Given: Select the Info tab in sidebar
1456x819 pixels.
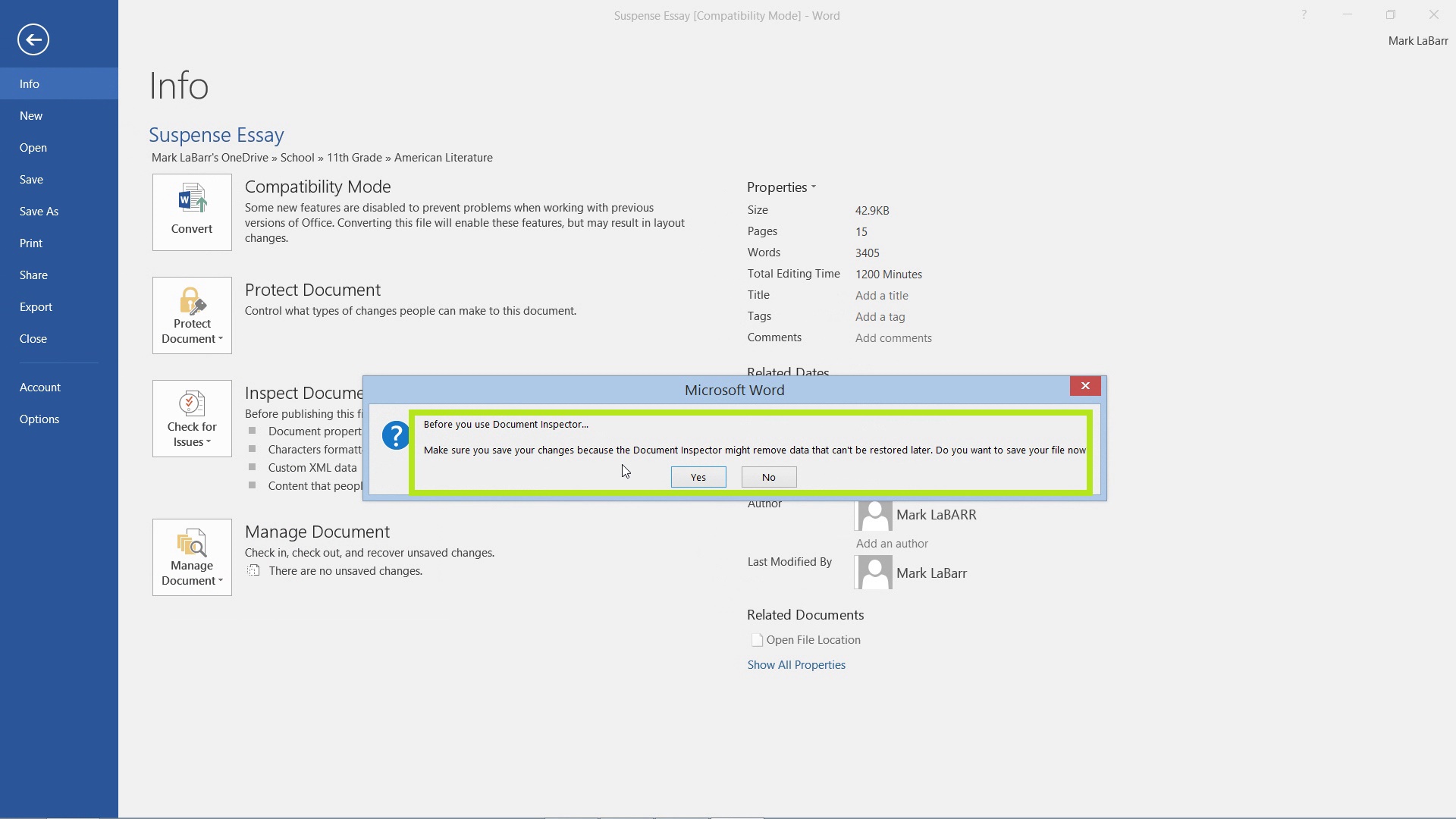Looking at the screenshot, I should (59, 83).
